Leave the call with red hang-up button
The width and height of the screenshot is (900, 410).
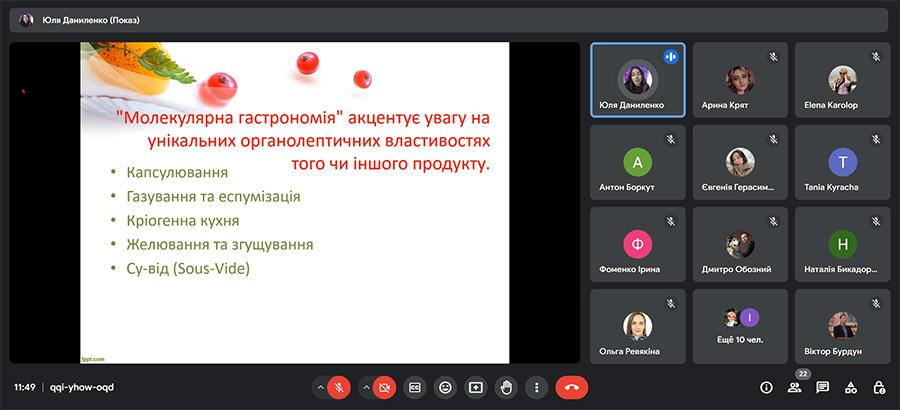572,388
